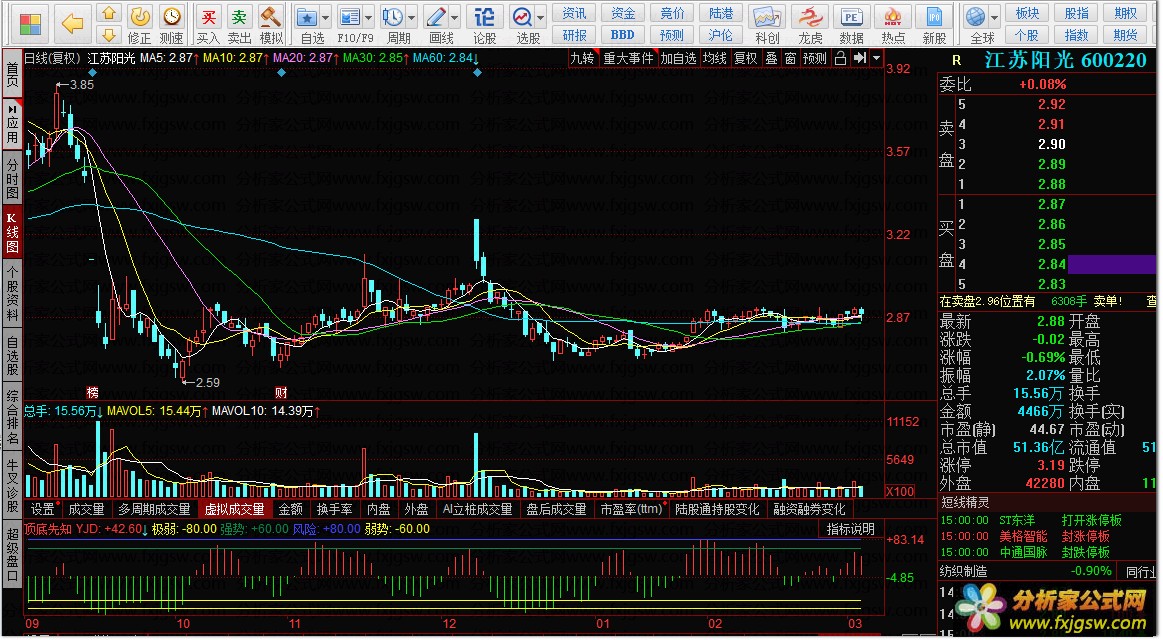The width and height of the screenshot is (1163, 640).
Task: Expand the F10/F9 dropdown arrow
Action: coord(369,17)
